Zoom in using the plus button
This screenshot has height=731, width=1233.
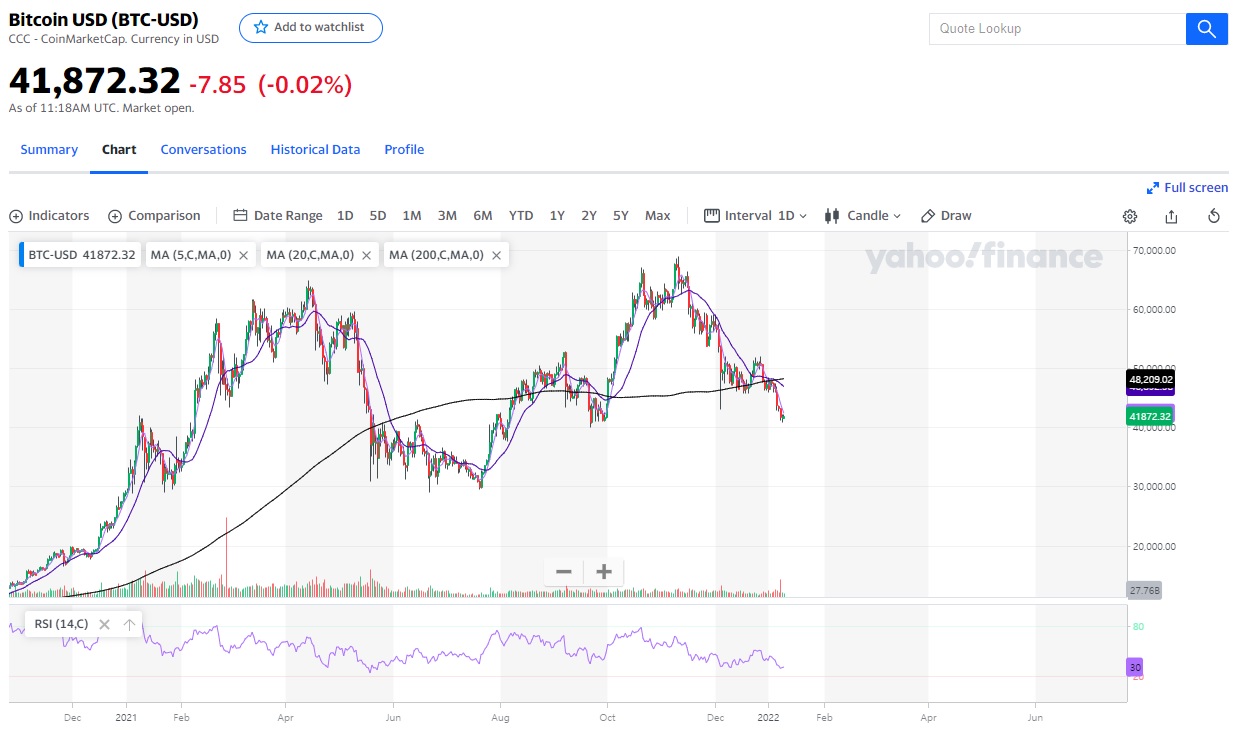point(604,572)
